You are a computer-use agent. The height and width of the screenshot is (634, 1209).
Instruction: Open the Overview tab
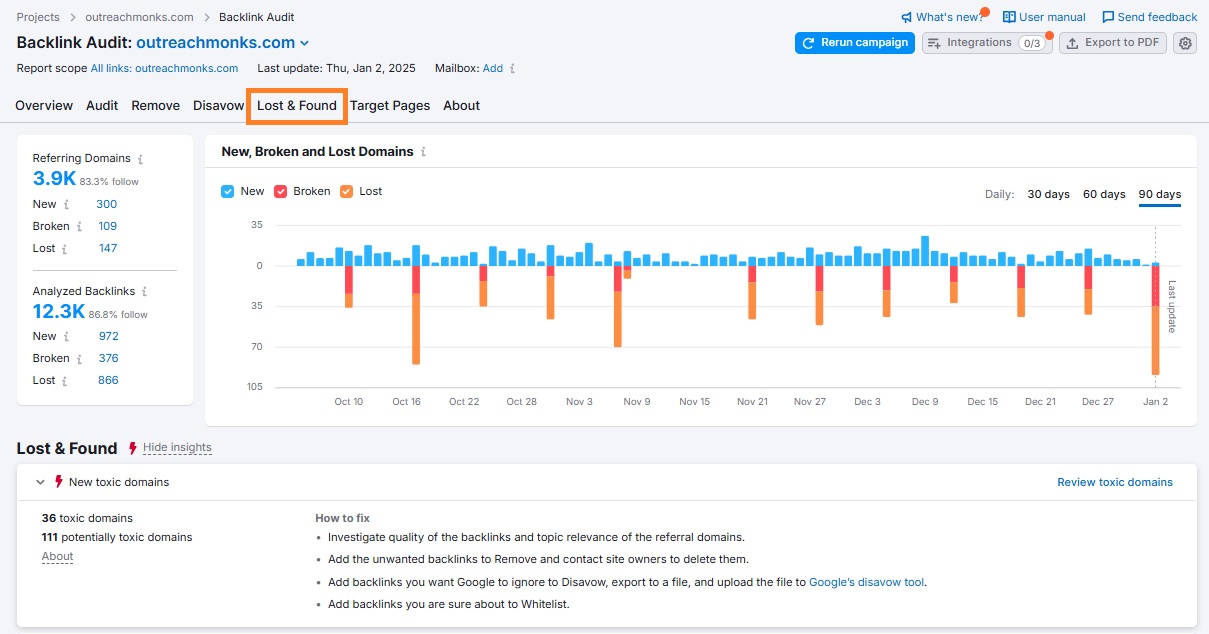click(x=44, y=105)
